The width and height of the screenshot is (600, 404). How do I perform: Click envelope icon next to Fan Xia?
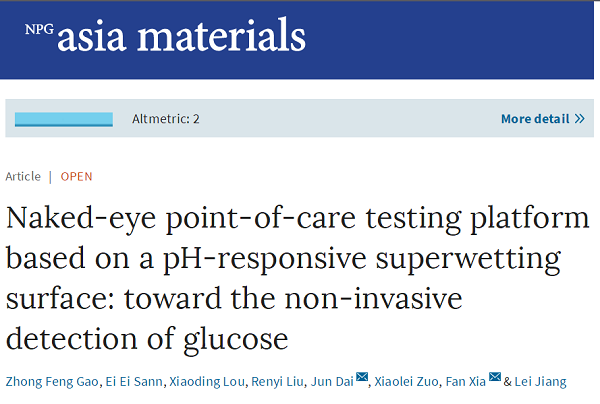[x=494, y=377]
